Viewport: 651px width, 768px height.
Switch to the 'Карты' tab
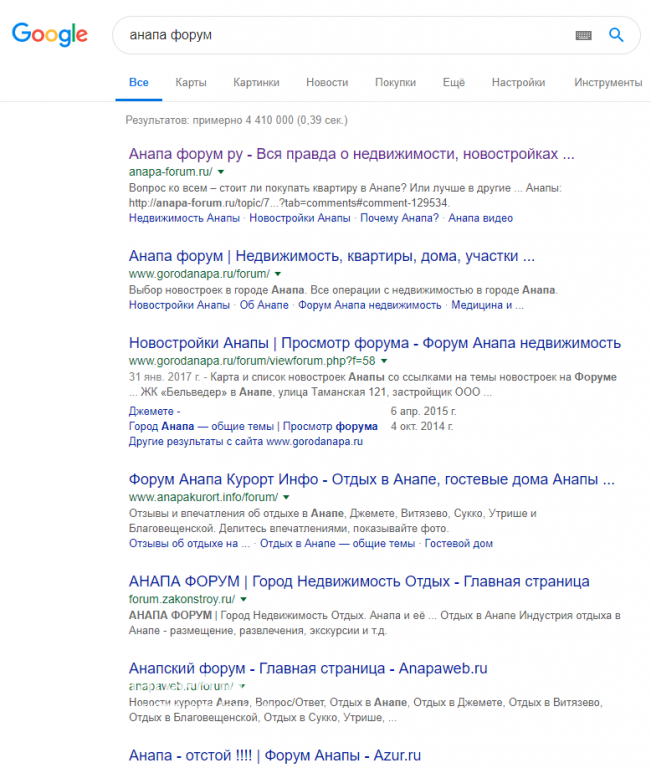coord(191,82)
